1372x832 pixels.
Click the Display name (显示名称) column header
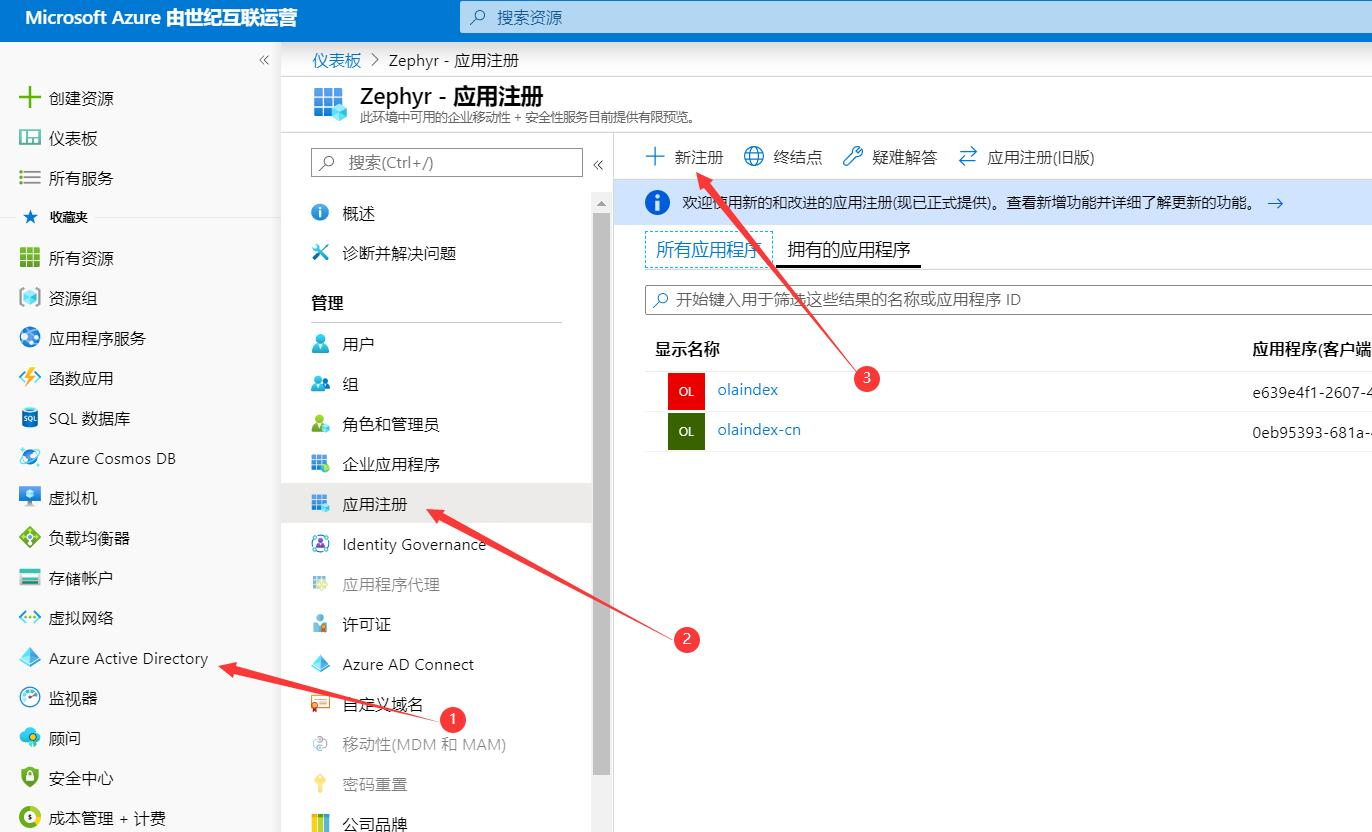(687, 349)
